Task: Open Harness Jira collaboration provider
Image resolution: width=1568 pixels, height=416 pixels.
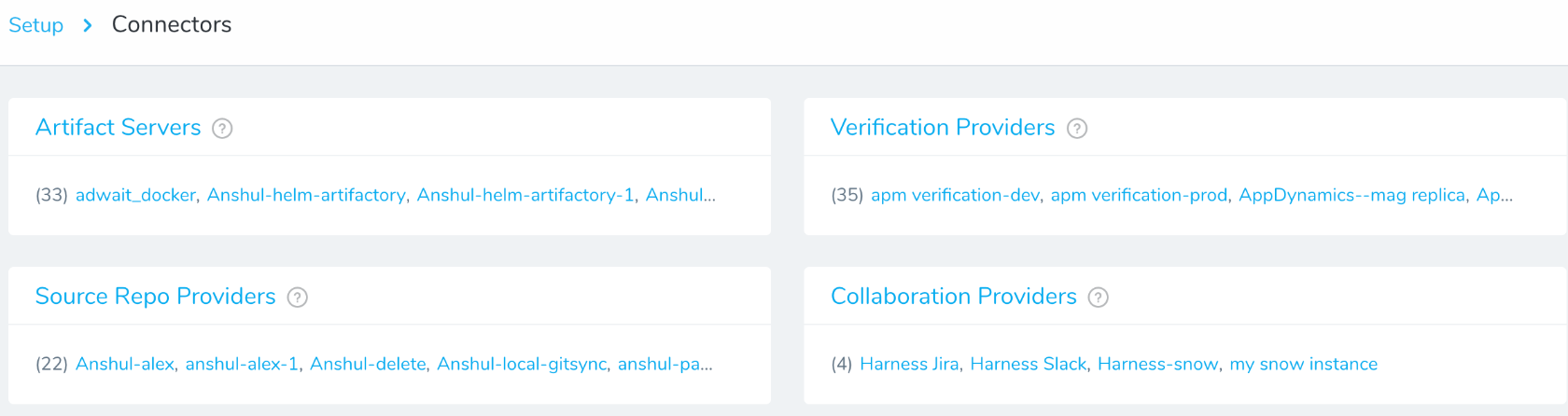Action: pos(909,364)
